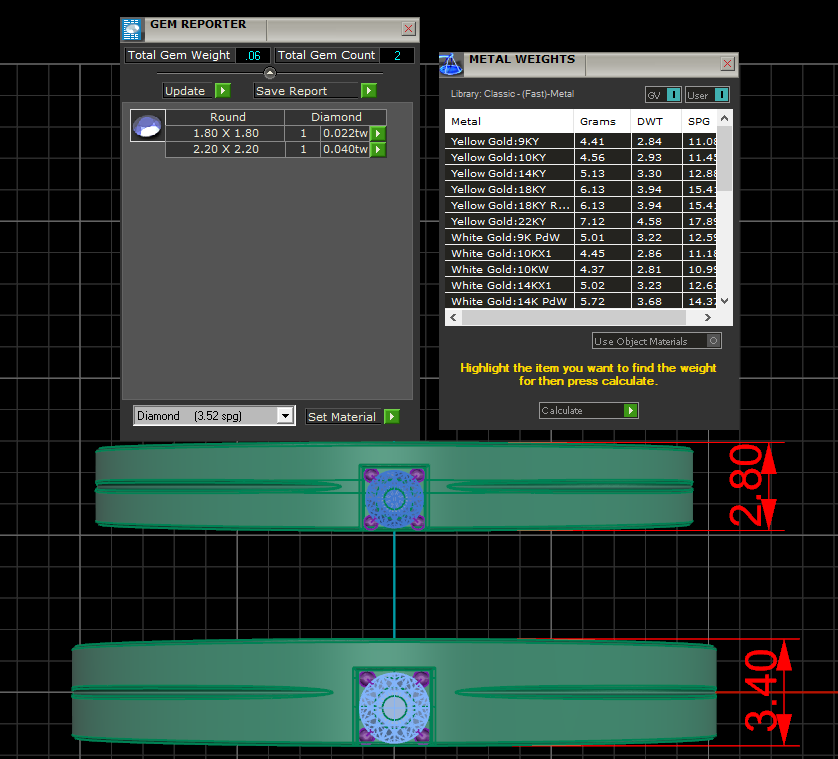The height and width of the screenshot is (759, 838).
Task: Click green arrow beside 0.040tw row
Action: (x=378, y=149)
